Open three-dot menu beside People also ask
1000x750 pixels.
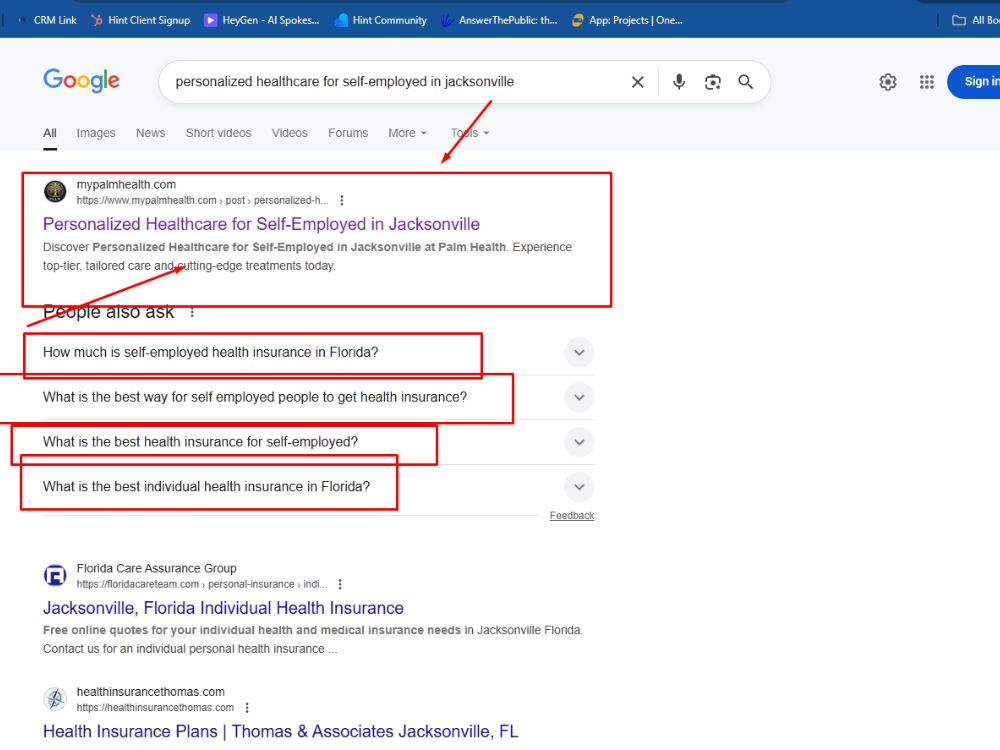(x=192, y=312)
